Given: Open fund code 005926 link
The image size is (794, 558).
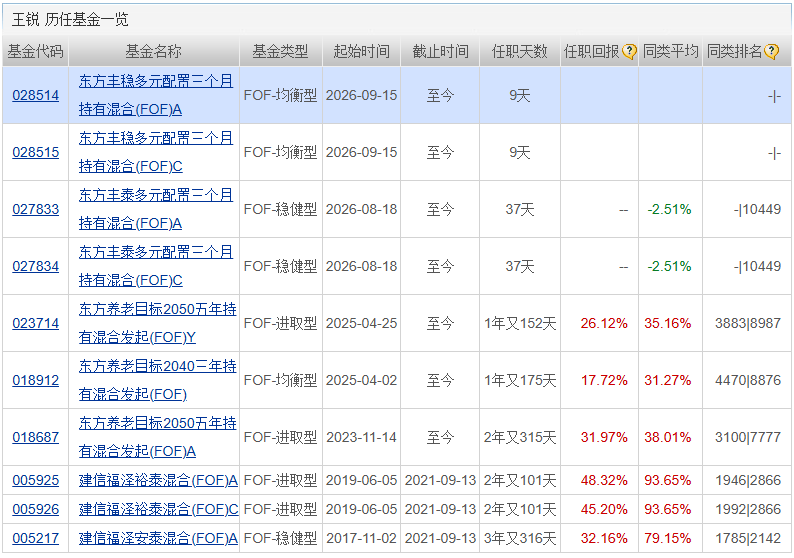Looking at the screenshot, I should [x=35, y=509].
